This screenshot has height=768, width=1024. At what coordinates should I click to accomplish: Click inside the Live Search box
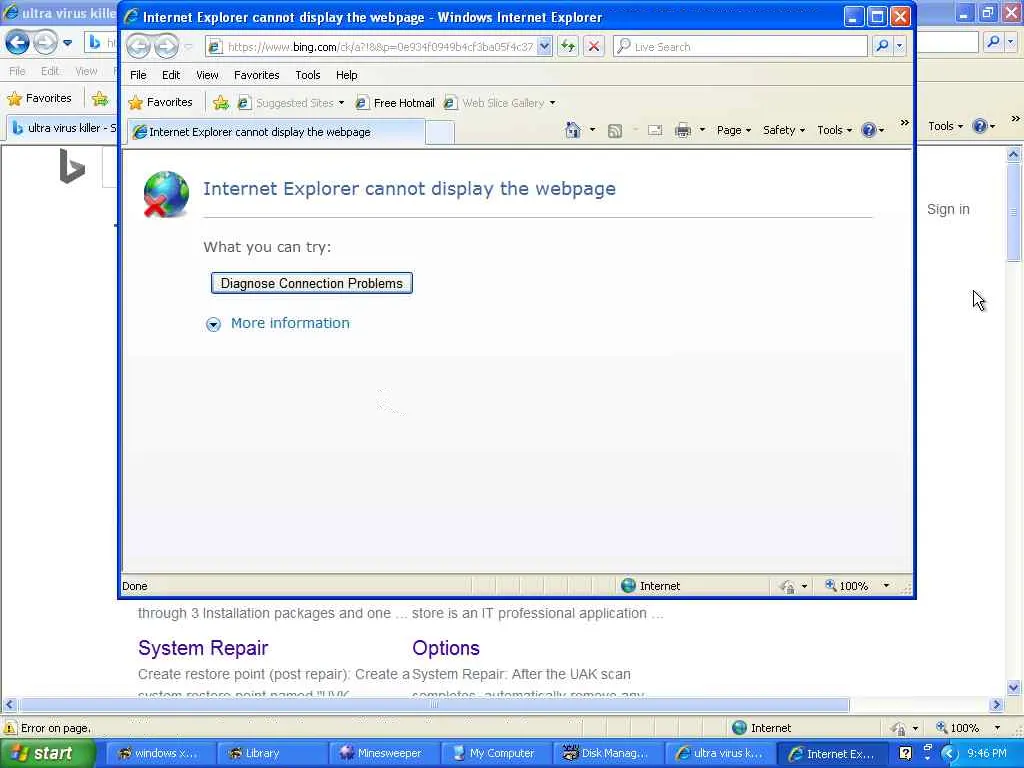point(740,46)
